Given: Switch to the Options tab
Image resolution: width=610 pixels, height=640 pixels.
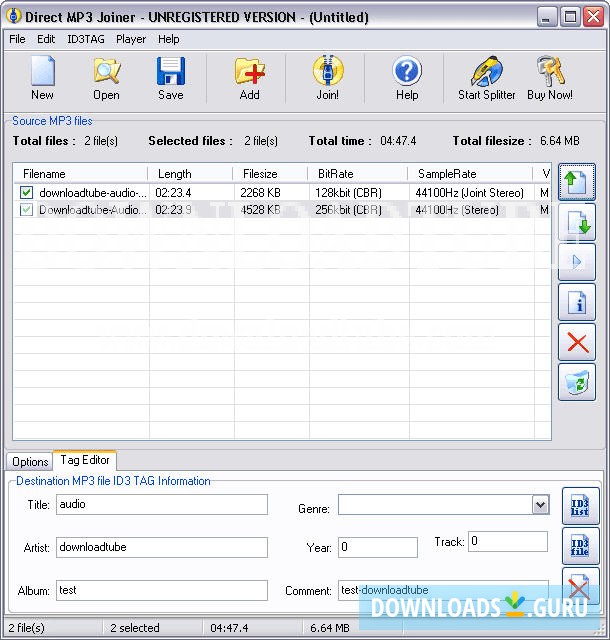Looking at the screenshot, I should click(x=30, y=462).
